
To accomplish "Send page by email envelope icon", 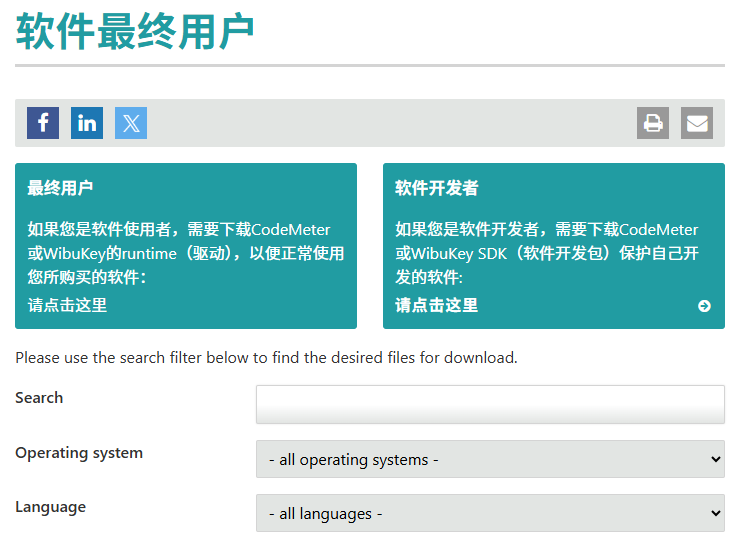I will pyautogui.click(x=697, y=123).
